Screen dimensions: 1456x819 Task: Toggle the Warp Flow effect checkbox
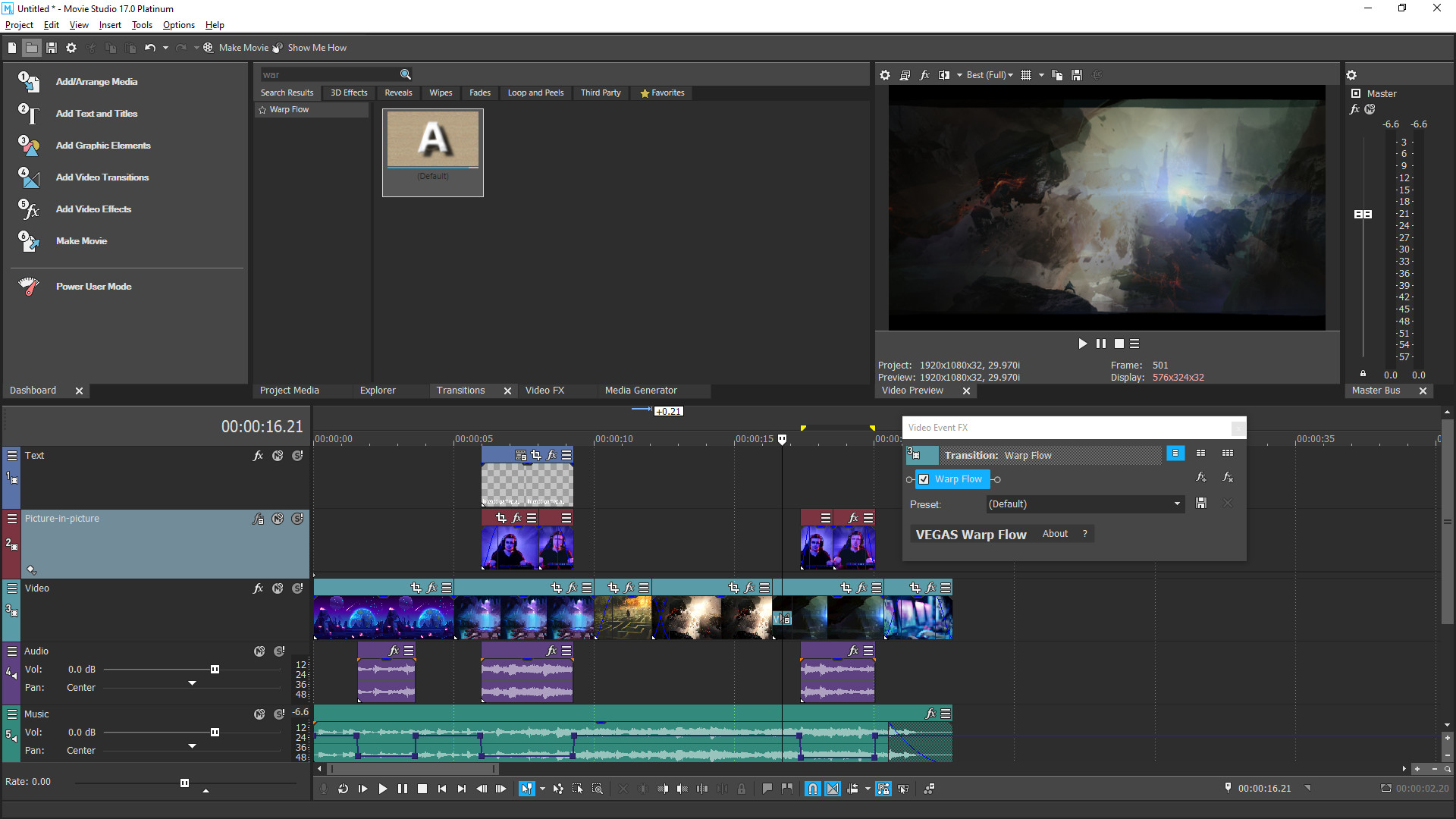click(923, 479)
